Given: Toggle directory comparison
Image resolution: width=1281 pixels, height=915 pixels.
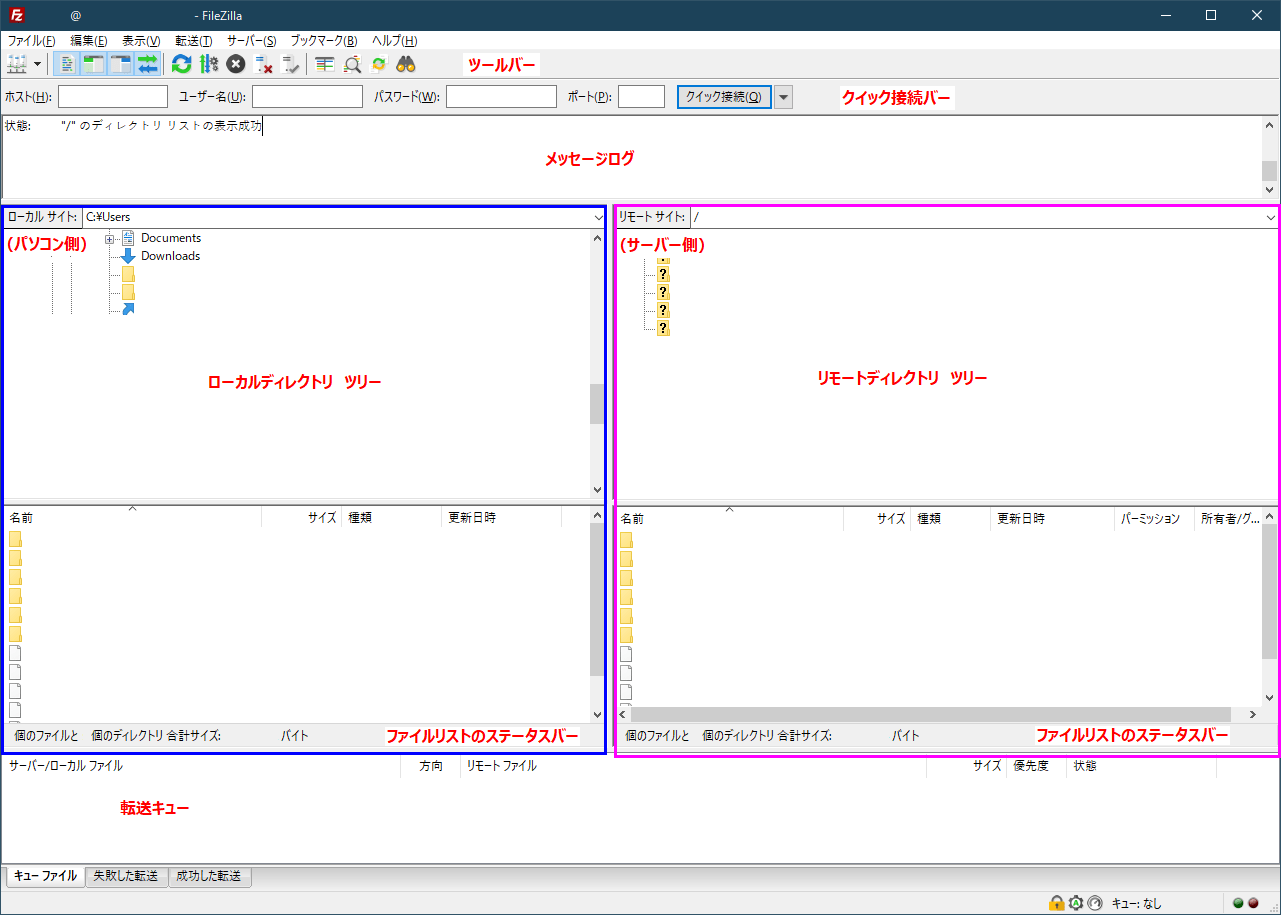Looking at the screenshot, I should pyautogui.click(x=352, y=64).
